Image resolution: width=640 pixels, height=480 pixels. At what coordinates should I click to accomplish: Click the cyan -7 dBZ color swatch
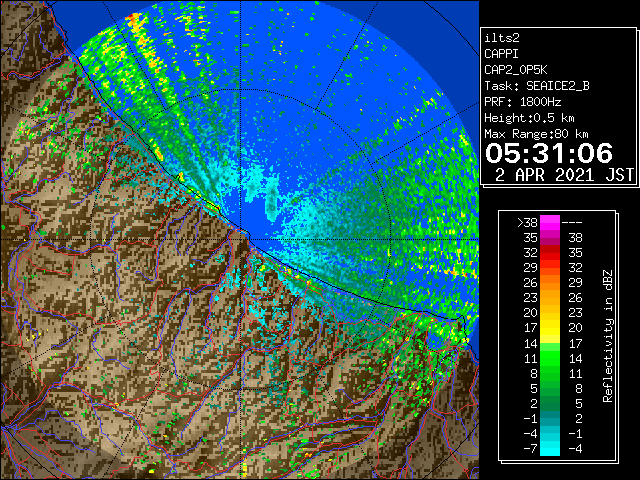550,448
